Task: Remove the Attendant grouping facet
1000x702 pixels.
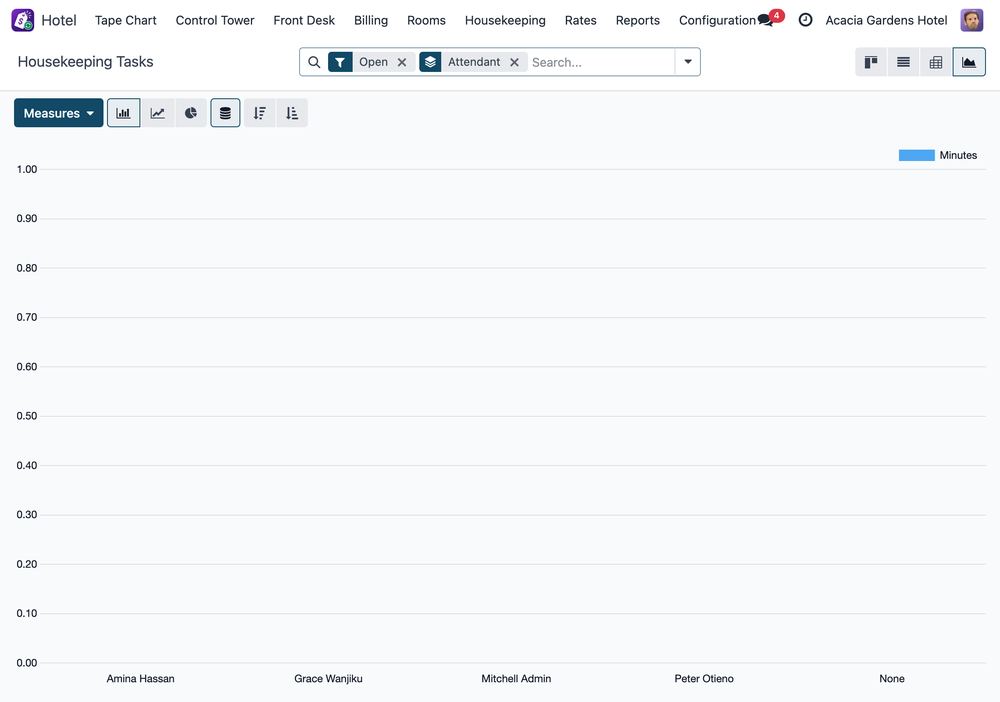Action: point(514,62)
